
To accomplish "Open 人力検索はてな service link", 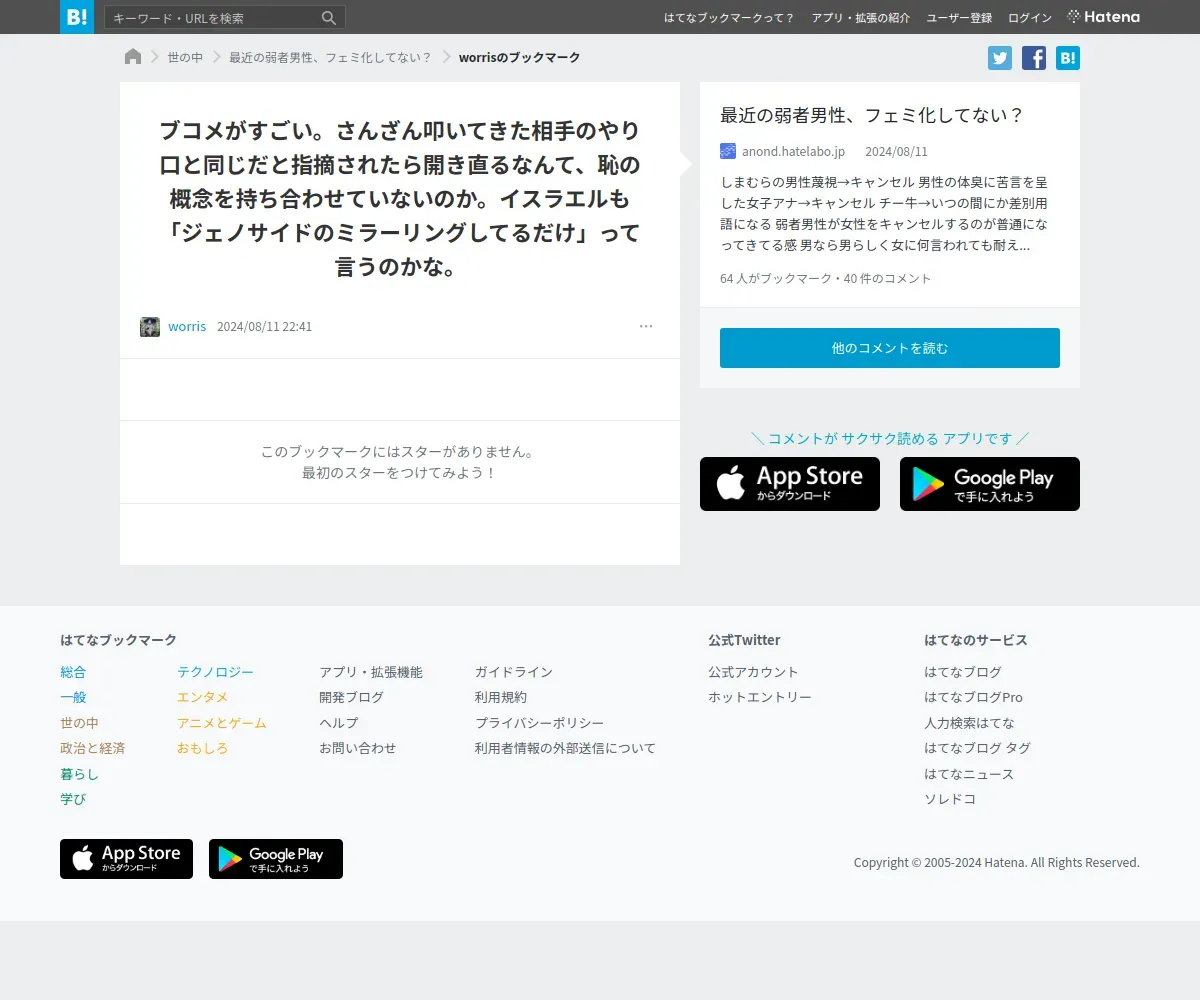I will (x=969, y=723).
